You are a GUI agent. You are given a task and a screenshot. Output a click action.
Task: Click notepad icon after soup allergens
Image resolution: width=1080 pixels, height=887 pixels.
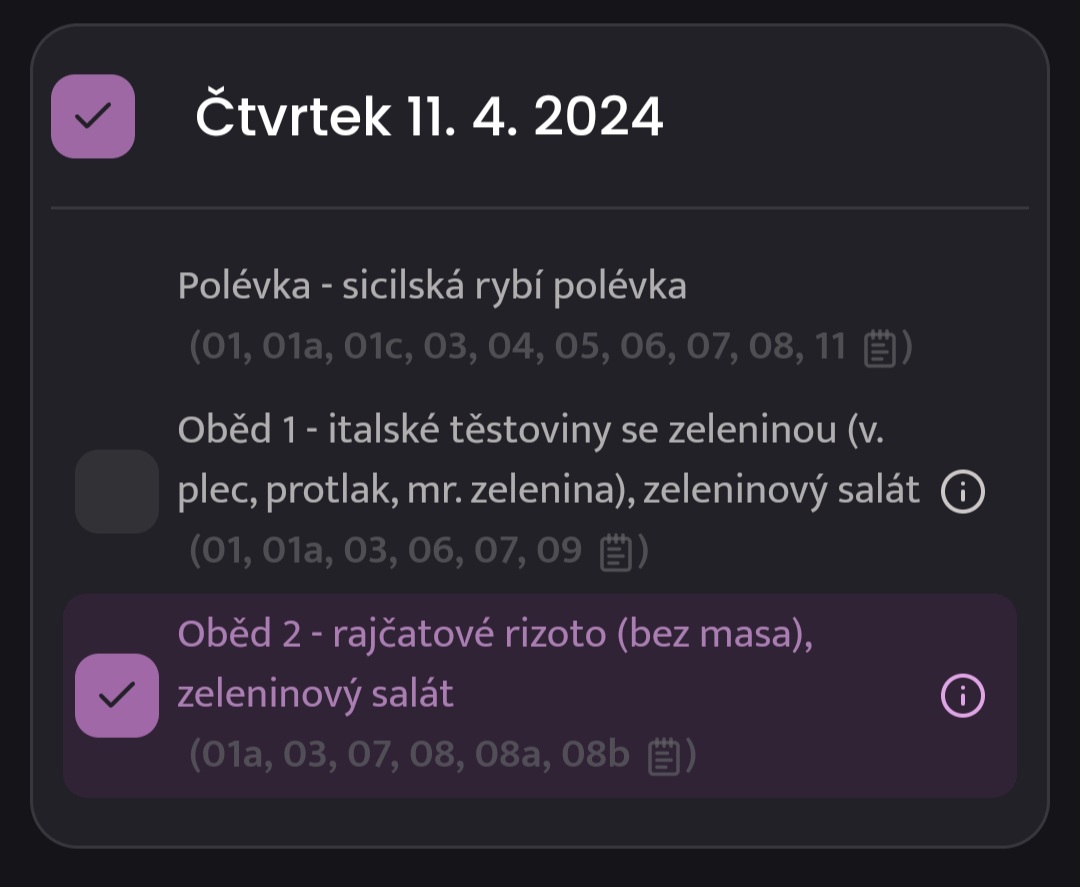pos(880,348)
